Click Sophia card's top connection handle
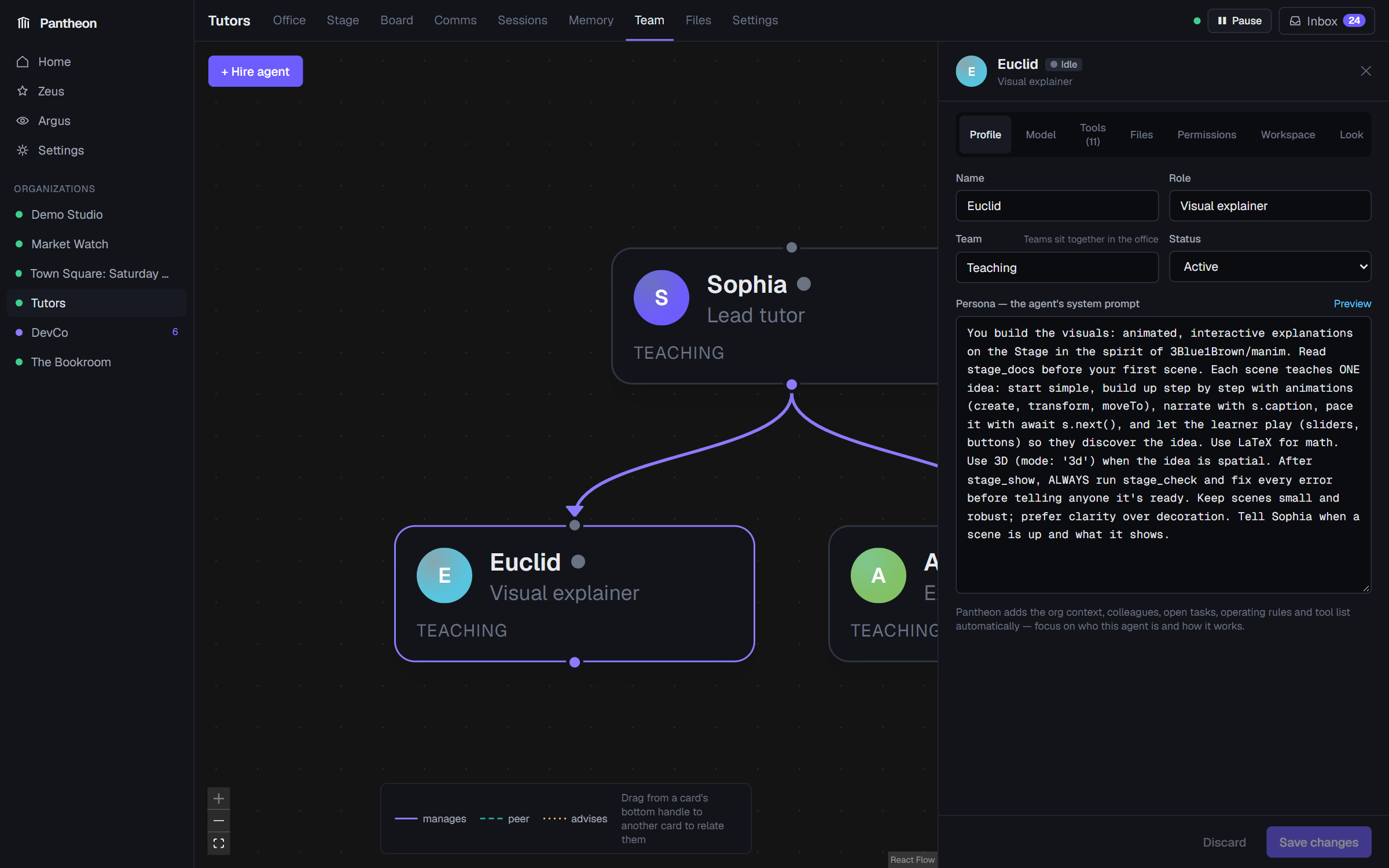 792,248
